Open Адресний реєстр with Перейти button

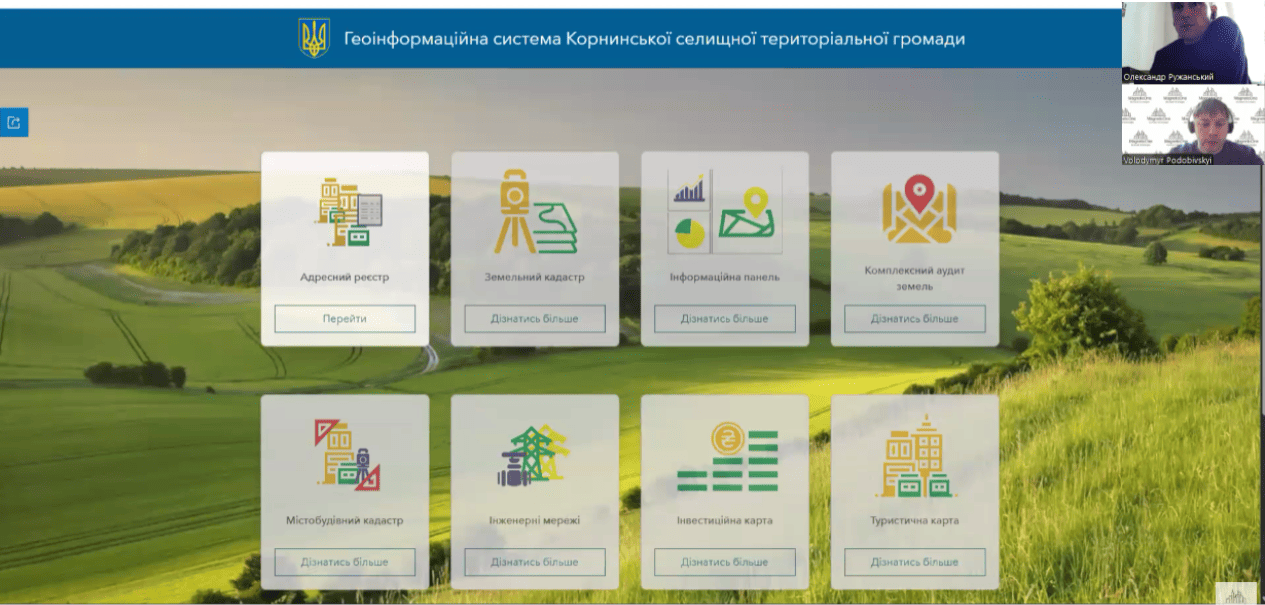[x=345, y=319]
